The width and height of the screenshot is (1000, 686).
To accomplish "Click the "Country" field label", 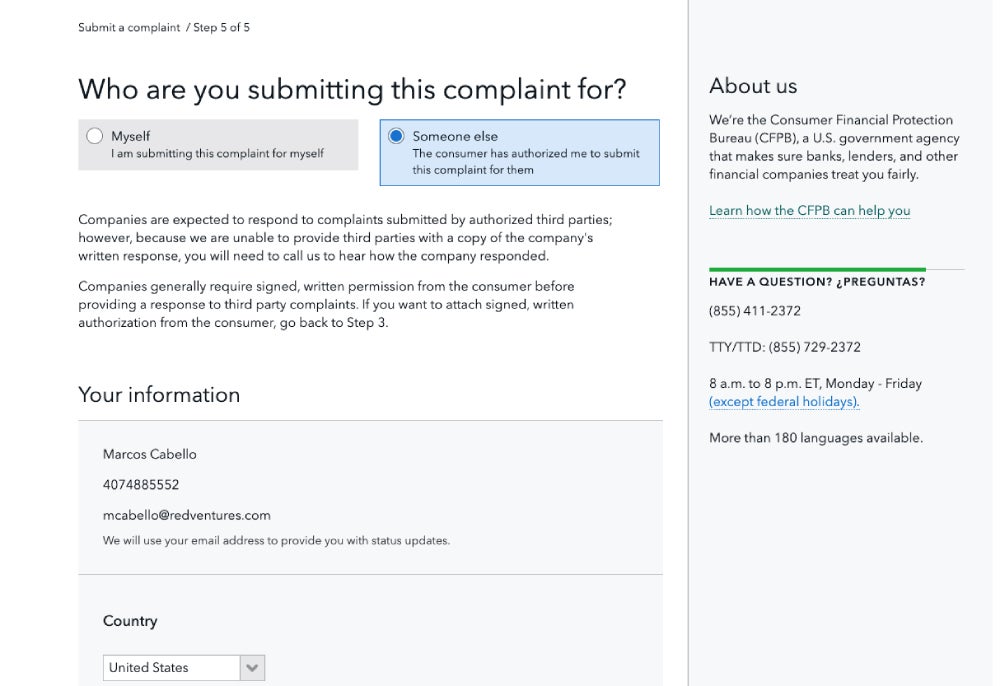I will [x=130, y=621].
